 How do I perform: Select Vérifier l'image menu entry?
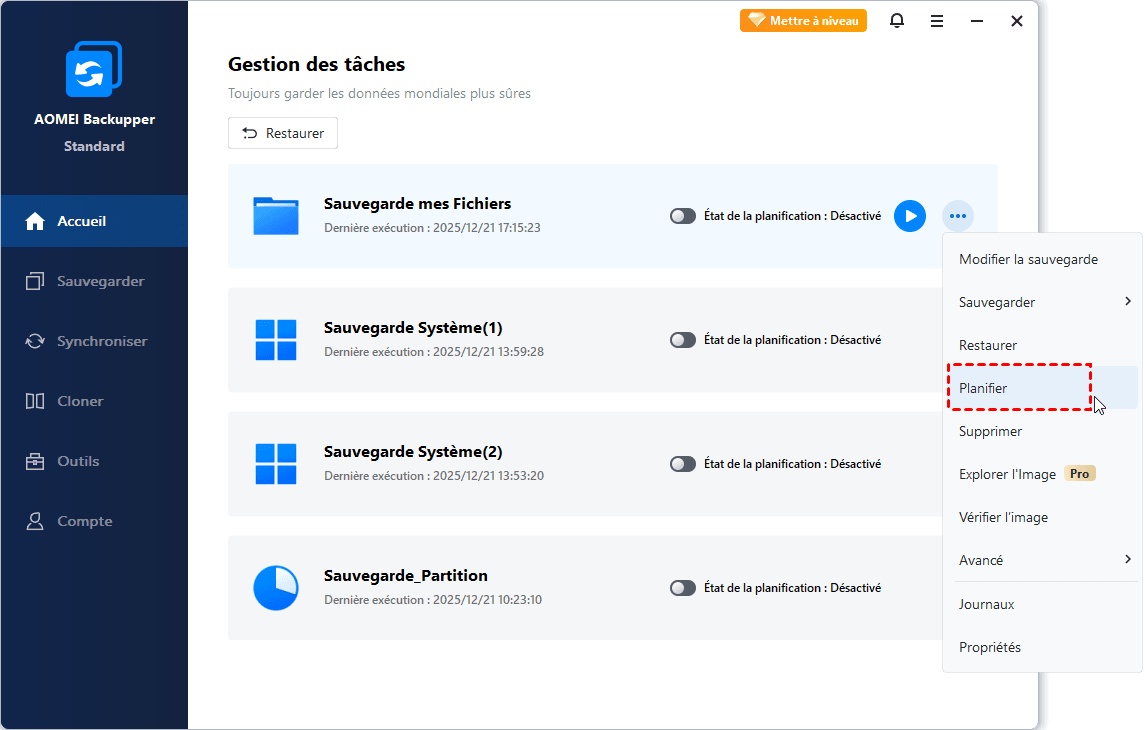[x=1003, y=517]
